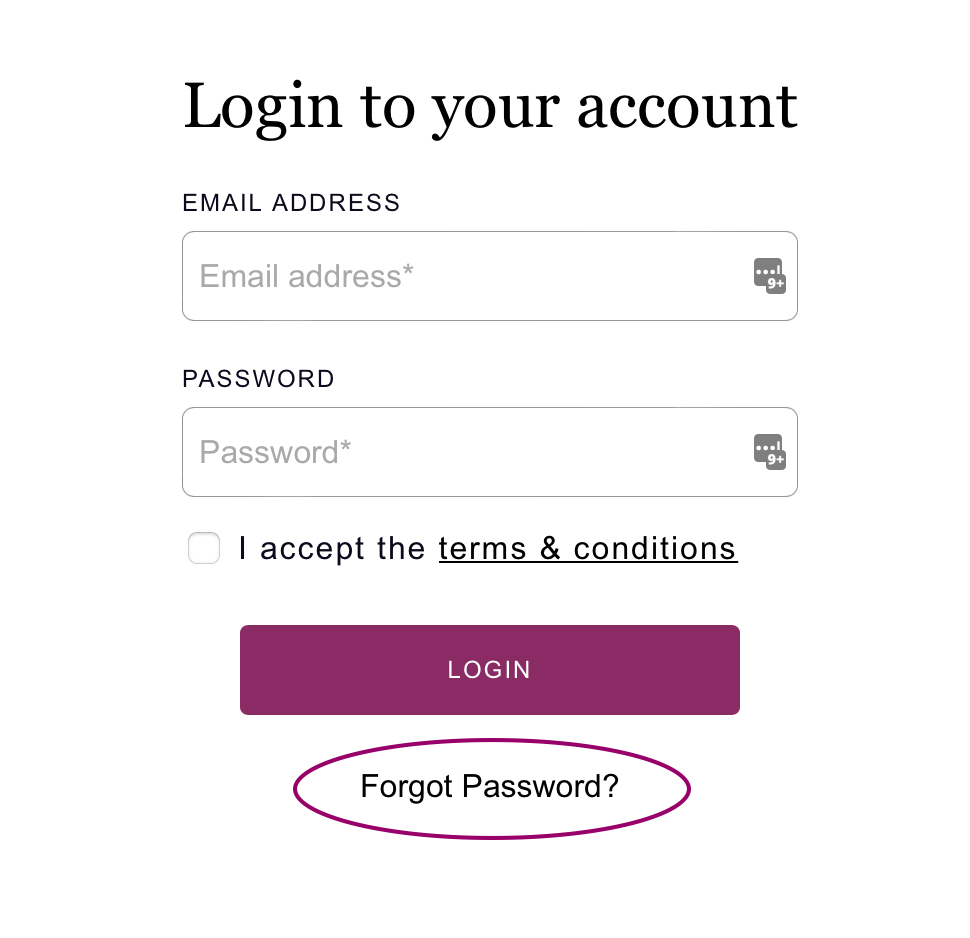Tick the terms & conditions checkbox

pos(204,548)
